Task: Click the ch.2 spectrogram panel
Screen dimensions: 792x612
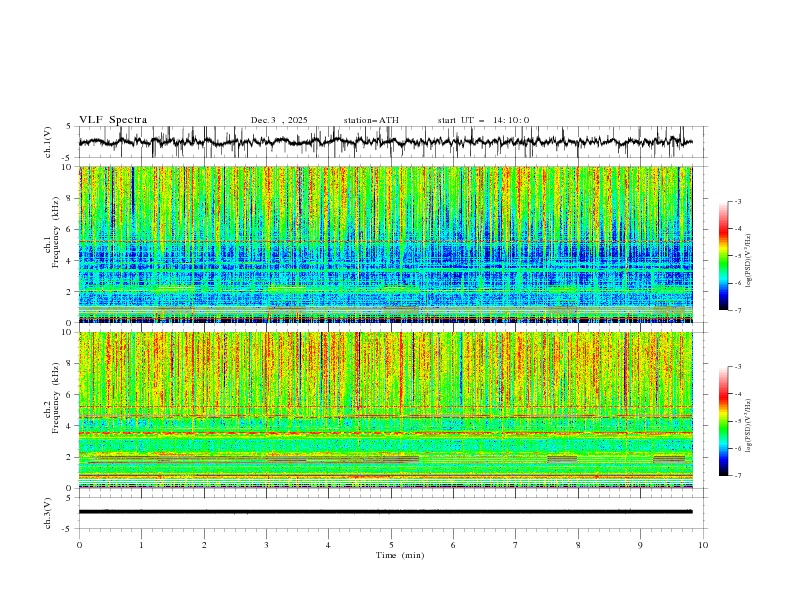Action: (386, 410)
